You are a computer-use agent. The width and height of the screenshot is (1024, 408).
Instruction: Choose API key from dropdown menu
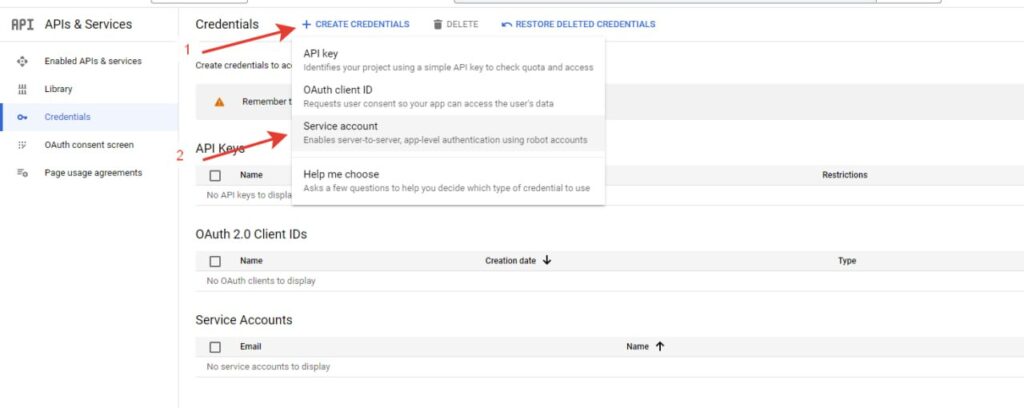(x=448, y=60)
